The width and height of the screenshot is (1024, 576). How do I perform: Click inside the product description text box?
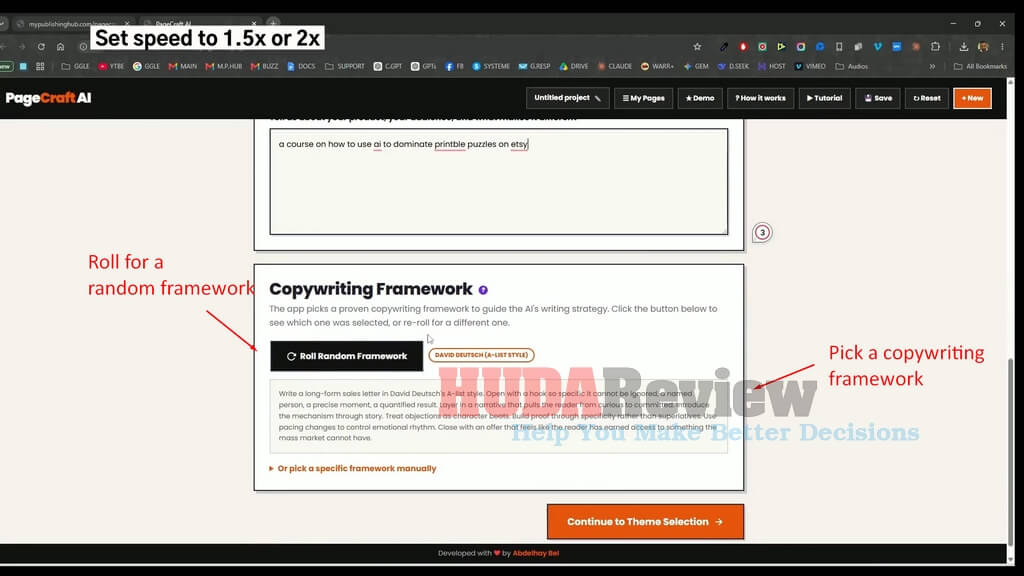[499, 182]
